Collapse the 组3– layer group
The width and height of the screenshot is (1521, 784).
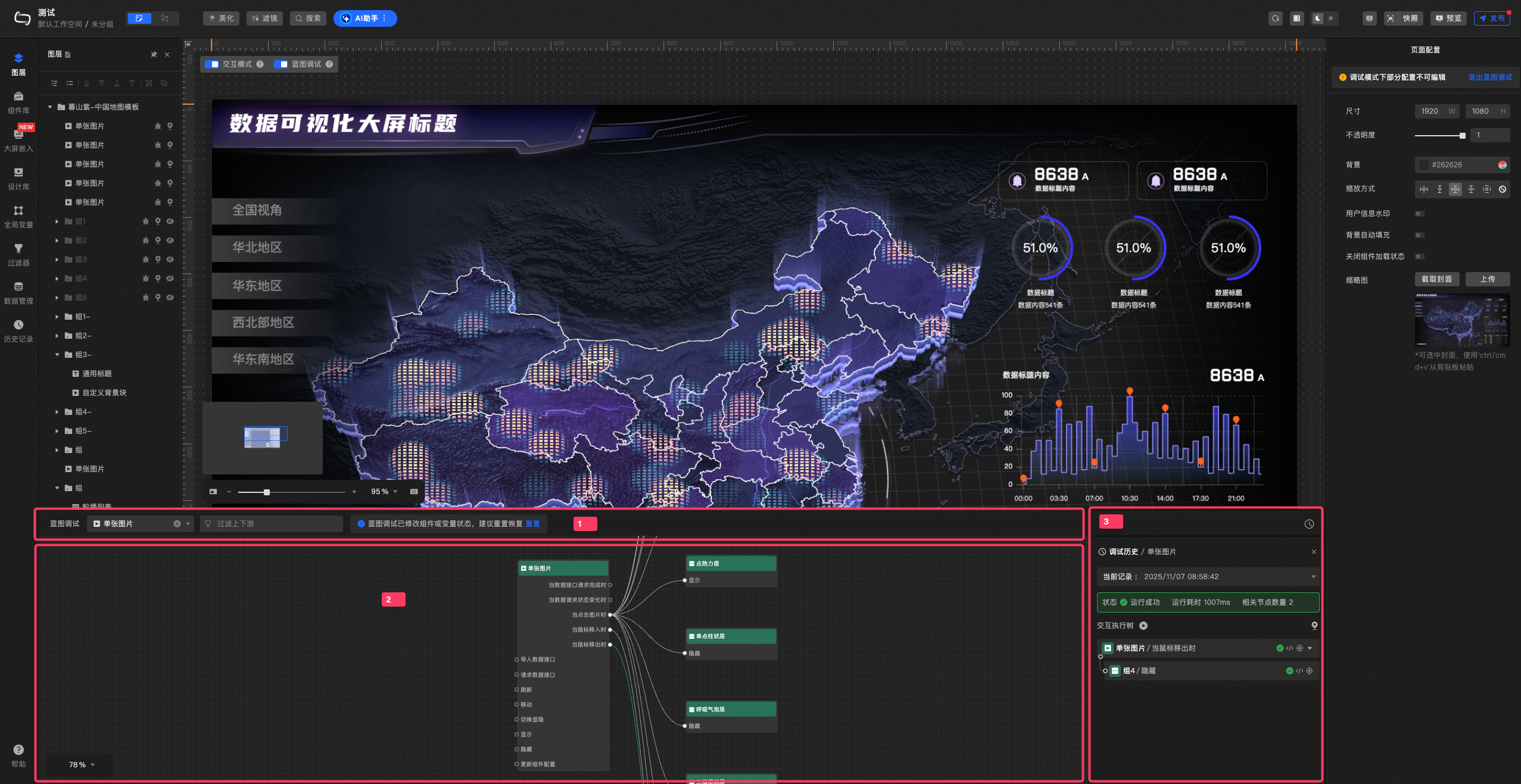(57, 355)
